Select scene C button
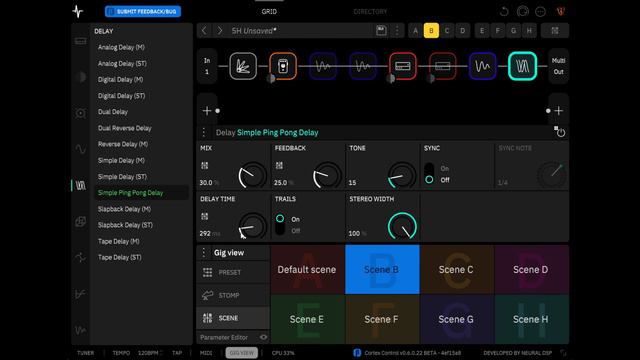 [x=447, y=31]
